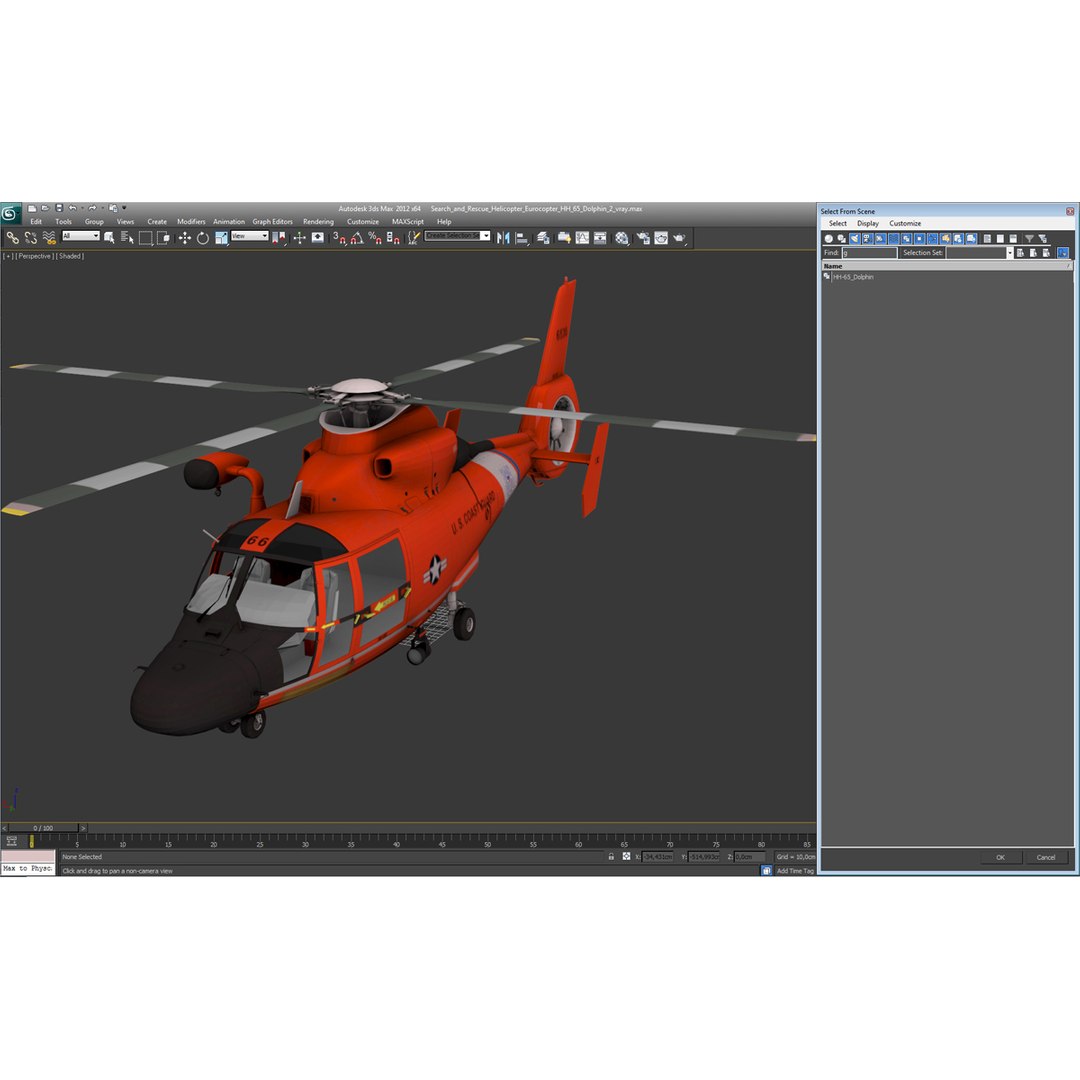The height and width of the screenshot is (1080, 1080).
Task: Open the reference coordinate 'View' dropdown
Action: [x=250, y=236]
